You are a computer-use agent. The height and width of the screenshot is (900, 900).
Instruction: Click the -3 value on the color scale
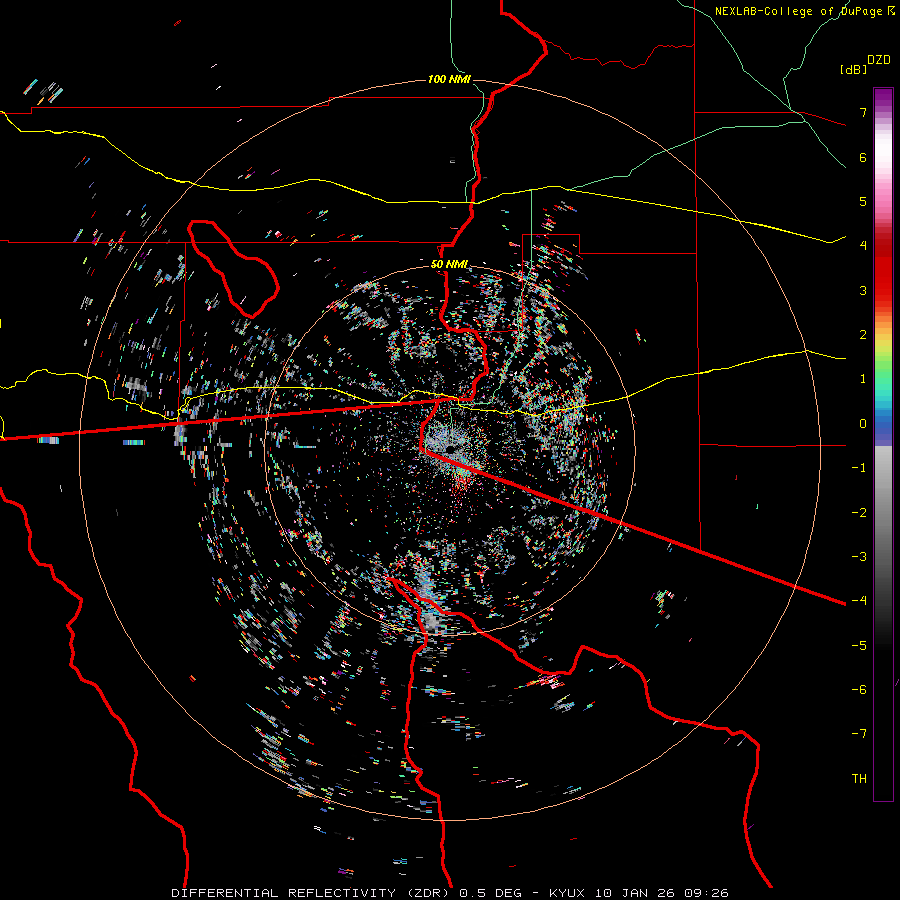click(x=859, y=557)
